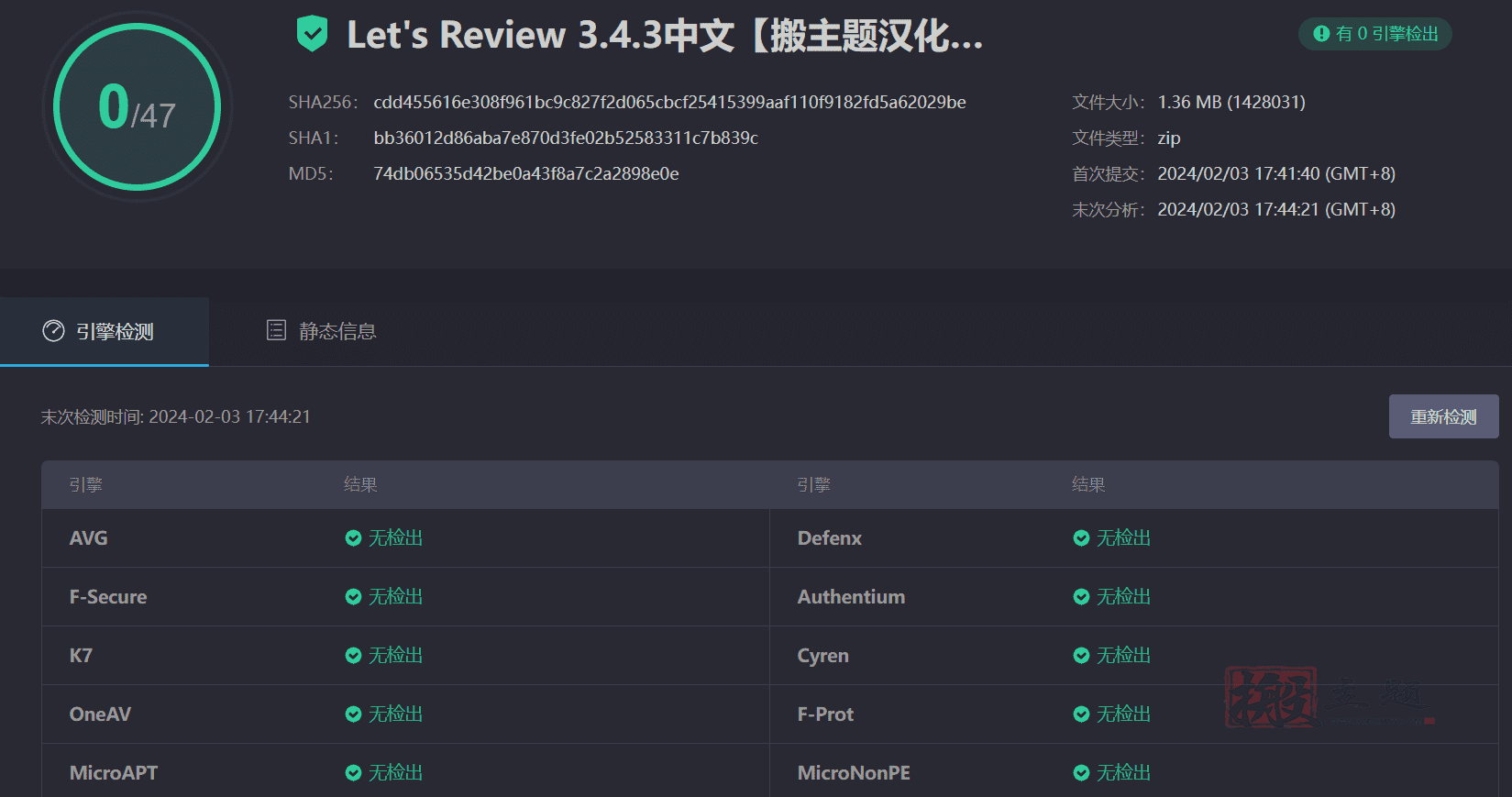Switch to the 静态信息 tab

click(x=322, y=331)
